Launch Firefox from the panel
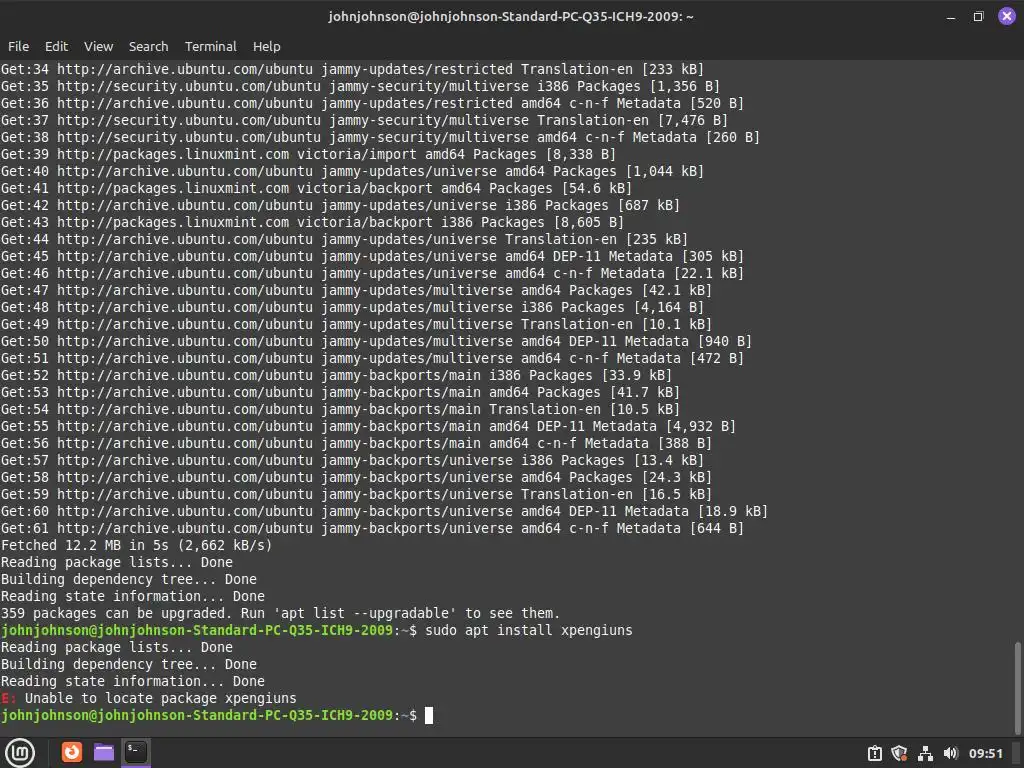Image resolution: width=1024 pixels, height=768 pixels. coord(72,752)
